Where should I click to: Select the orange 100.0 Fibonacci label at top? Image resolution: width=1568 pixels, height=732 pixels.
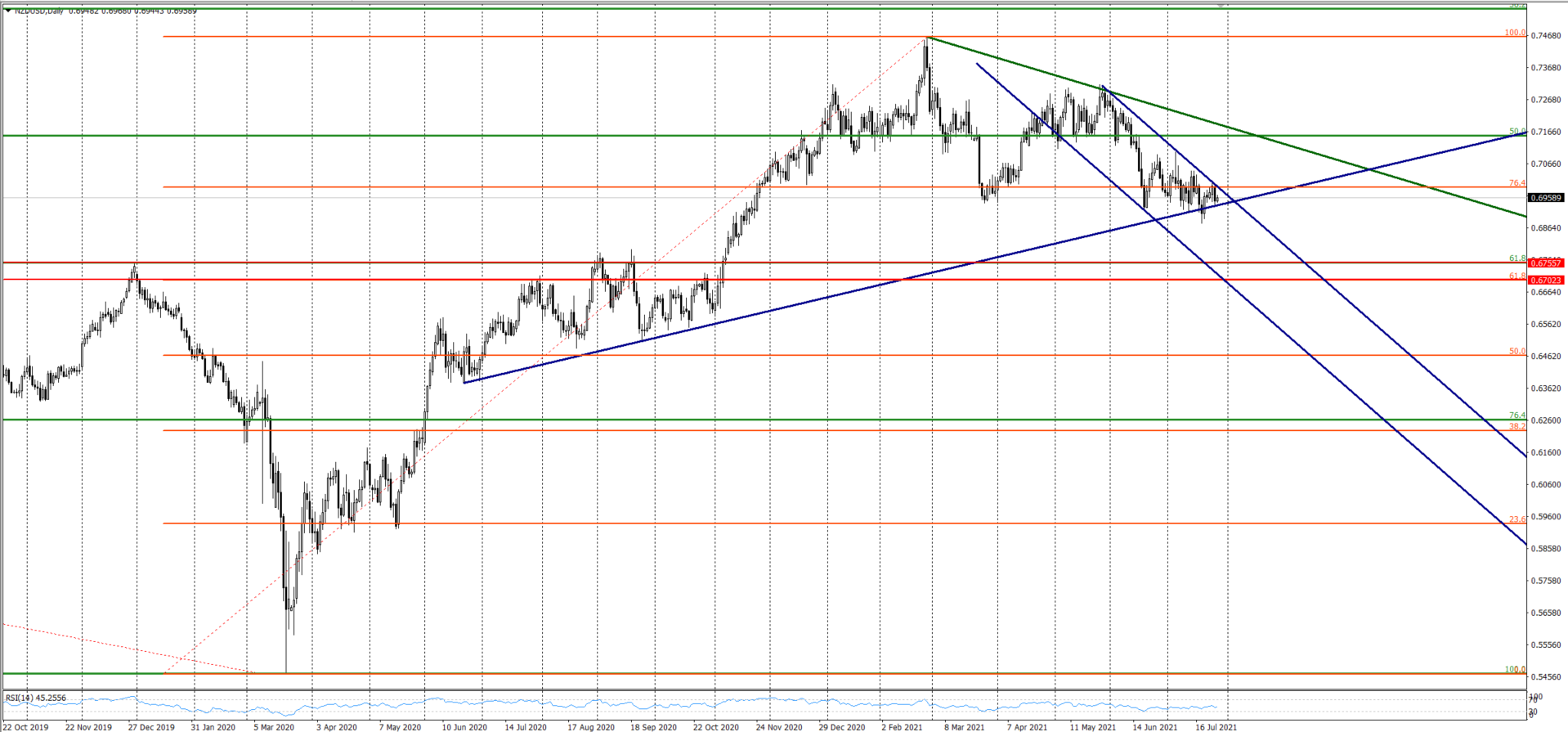(x=1515, y=33)
